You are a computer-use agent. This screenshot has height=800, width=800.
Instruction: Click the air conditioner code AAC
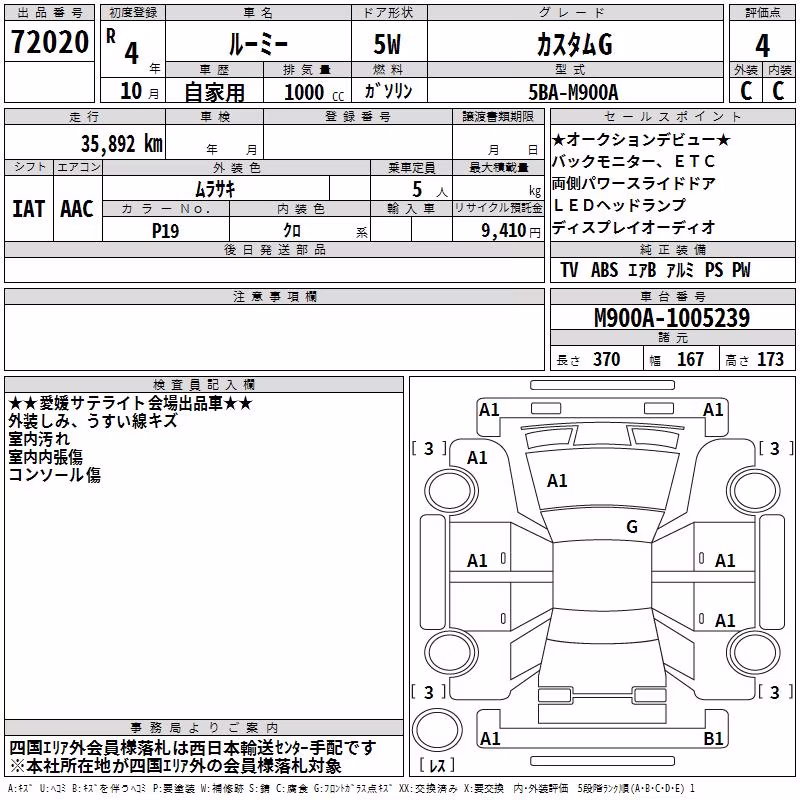[77, 209]
